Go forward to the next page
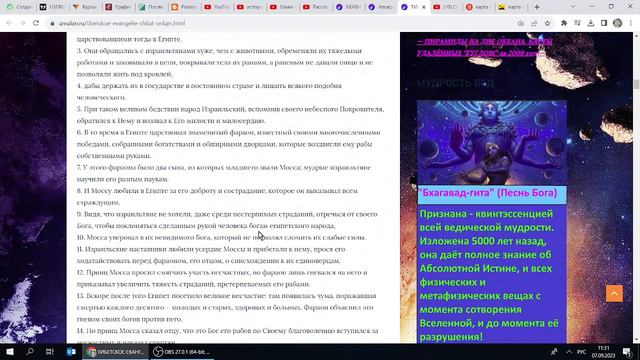640x360 pixels. [x=22, y=23]
